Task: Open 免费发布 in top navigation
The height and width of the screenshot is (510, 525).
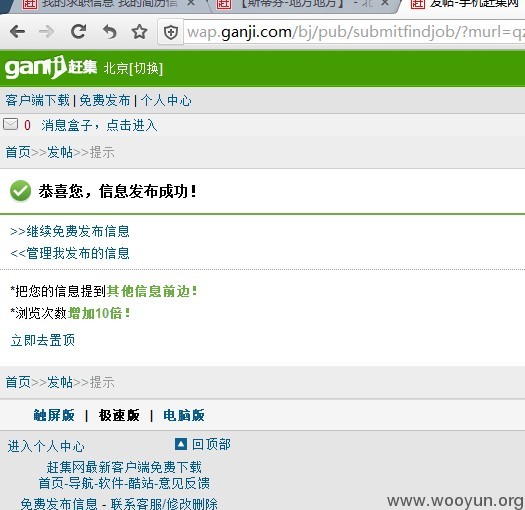Action: [105, 100]
